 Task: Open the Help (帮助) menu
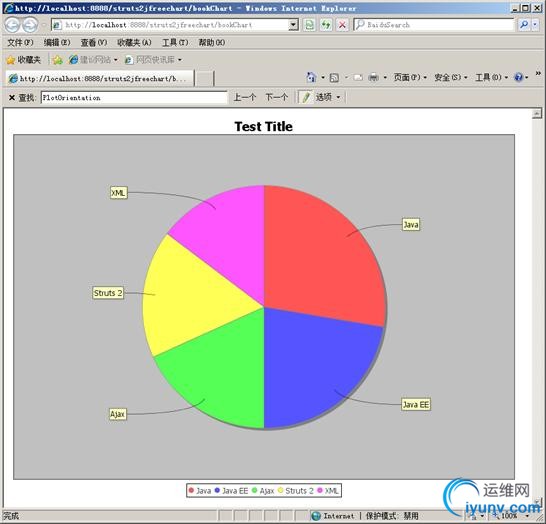[x=211, y=42]
